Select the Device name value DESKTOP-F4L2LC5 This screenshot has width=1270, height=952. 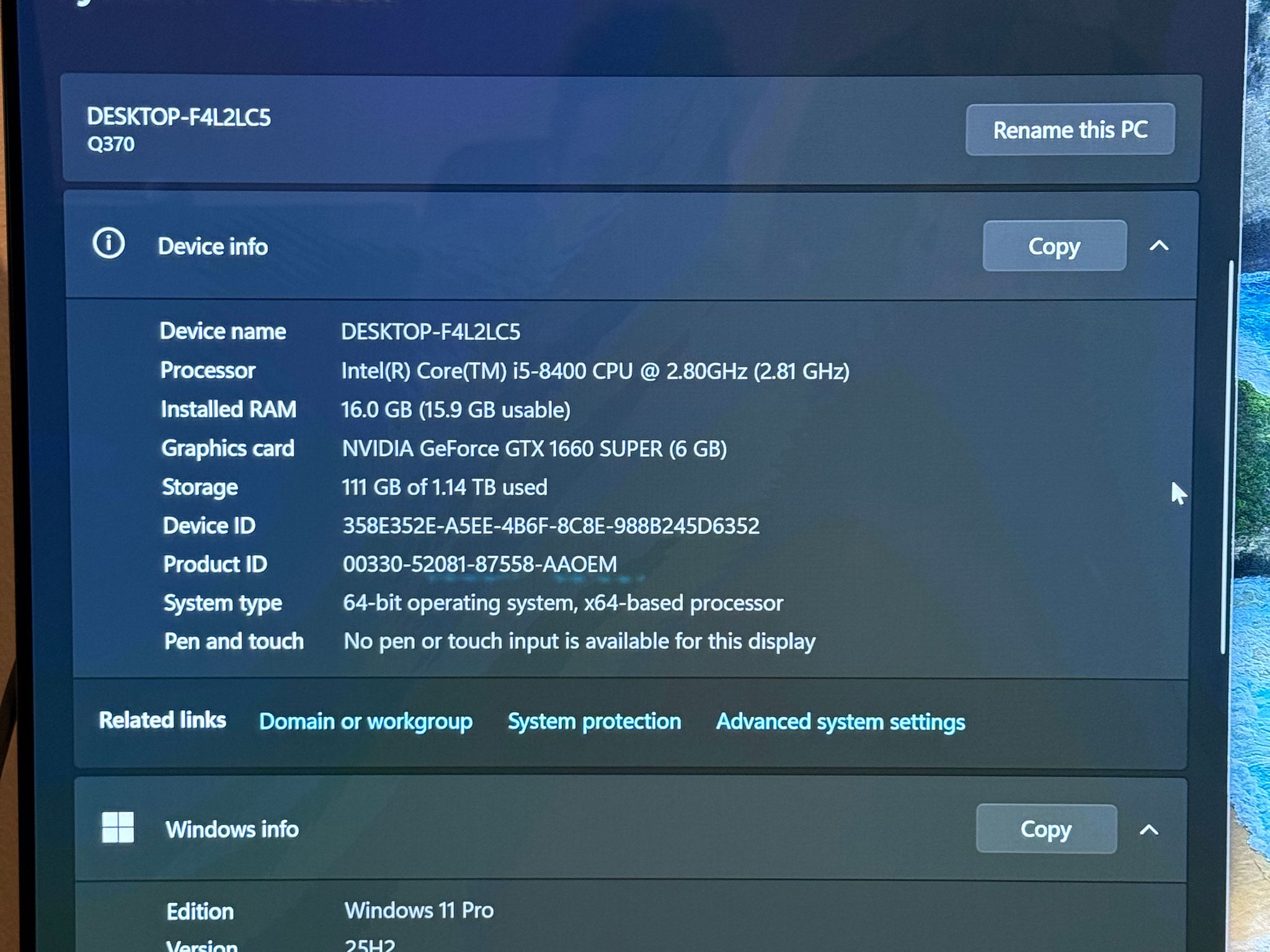(430, 332)
